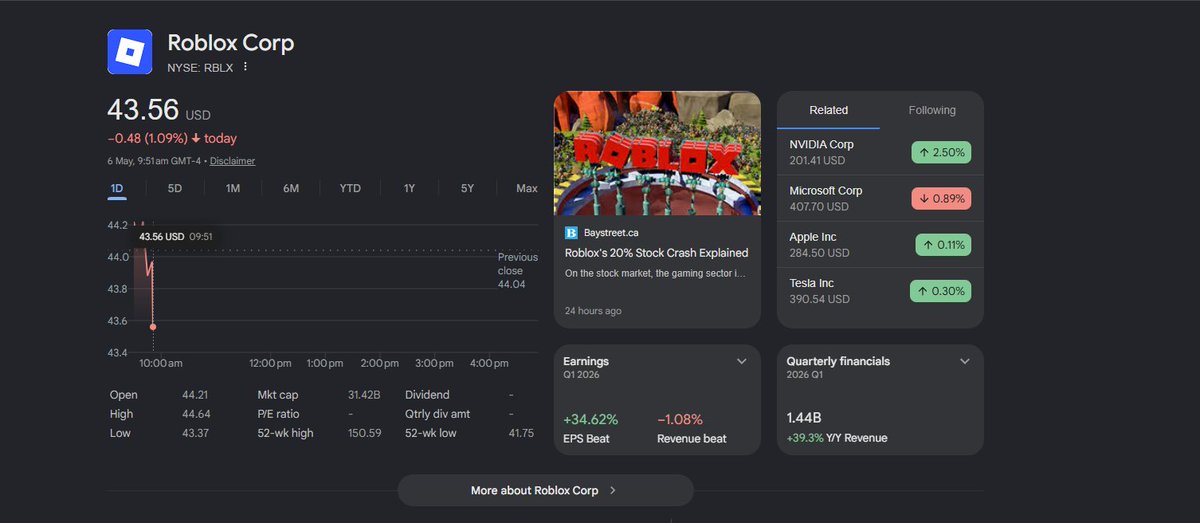Click the Mkt cap value 31.42B
1200x523 pixels.
point(363,395)
